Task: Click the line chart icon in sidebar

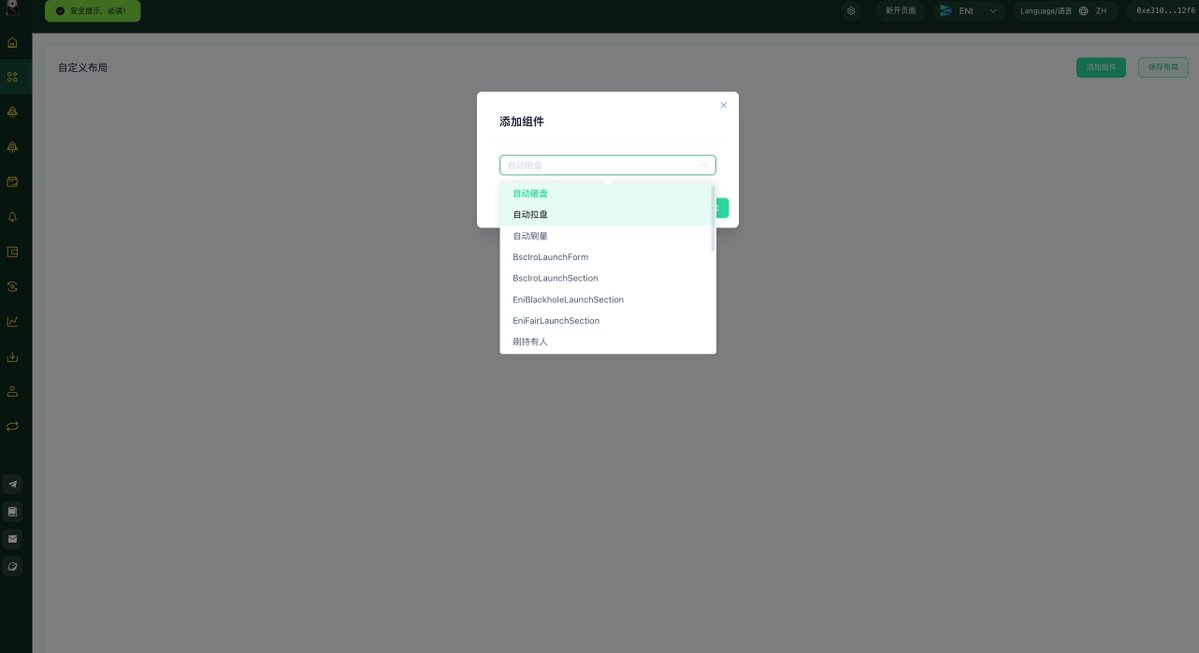Action: [x=12, y=322]
